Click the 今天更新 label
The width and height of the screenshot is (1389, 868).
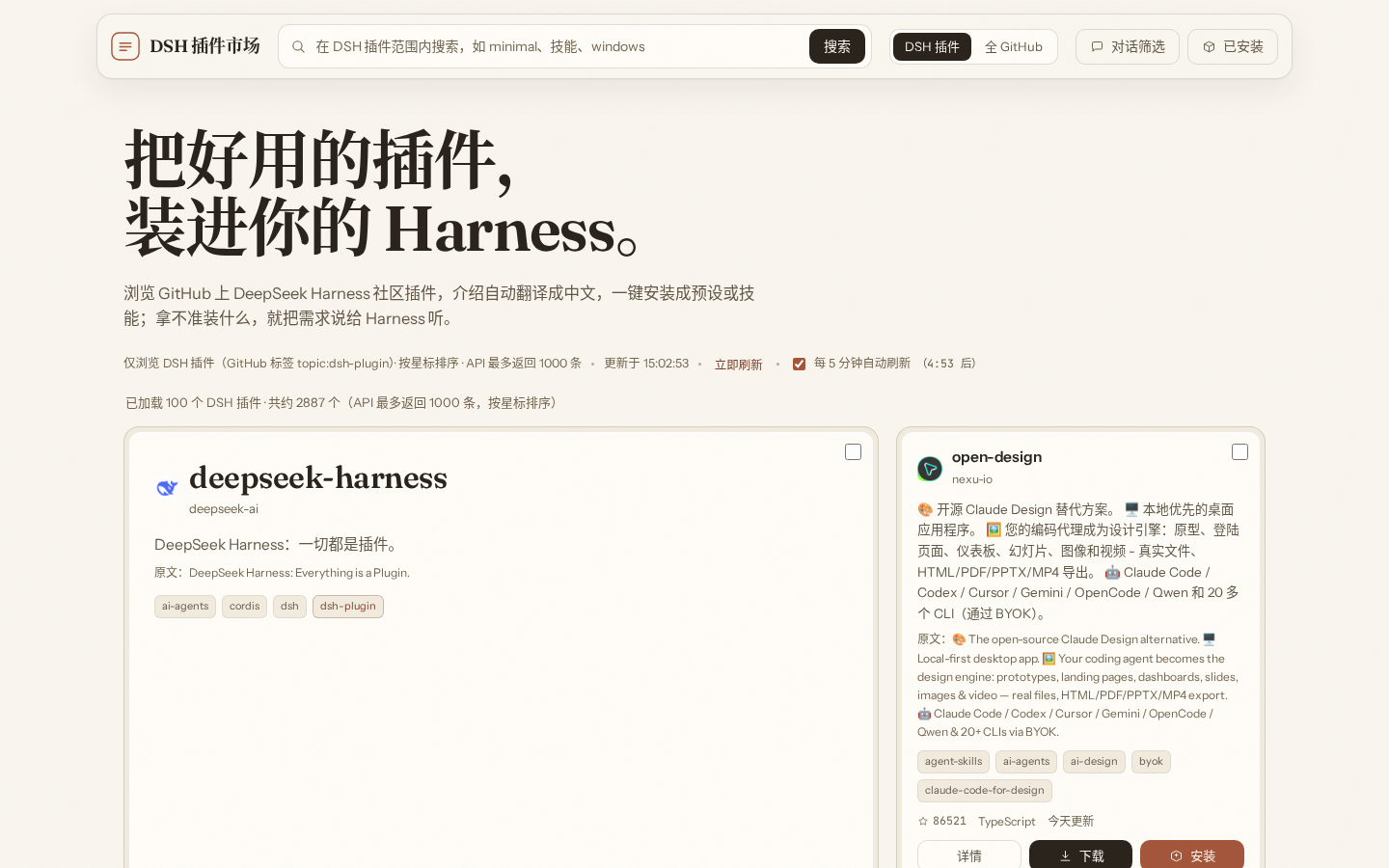[x=1071, y=822]
